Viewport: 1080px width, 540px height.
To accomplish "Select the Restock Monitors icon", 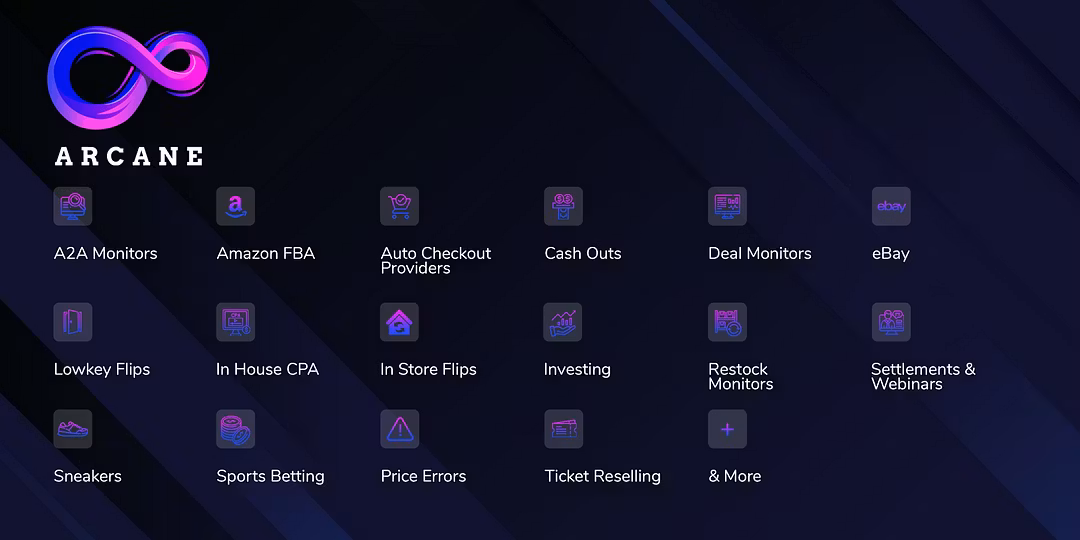I will tap(727, 322).
